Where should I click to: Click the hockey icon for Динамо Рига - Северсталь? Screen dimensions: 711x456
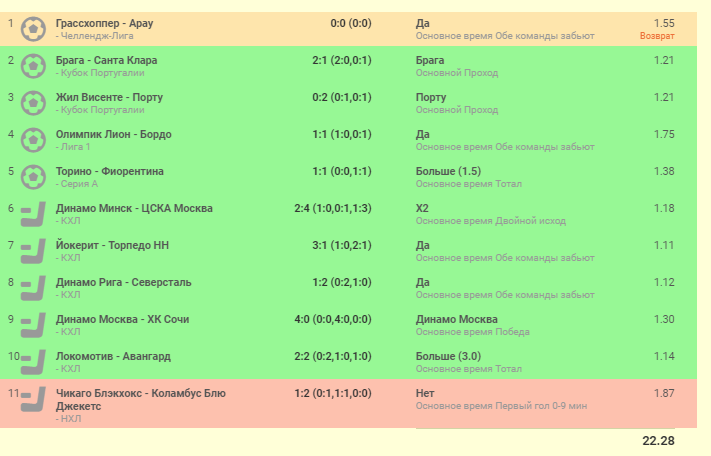tap(33, 288)
